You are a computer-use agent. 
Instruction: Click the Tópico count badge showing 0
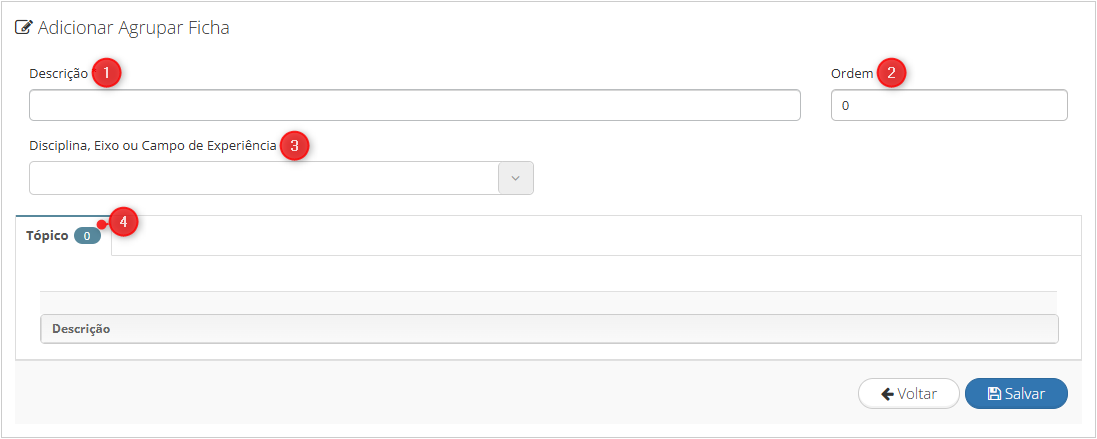point(87,236)
